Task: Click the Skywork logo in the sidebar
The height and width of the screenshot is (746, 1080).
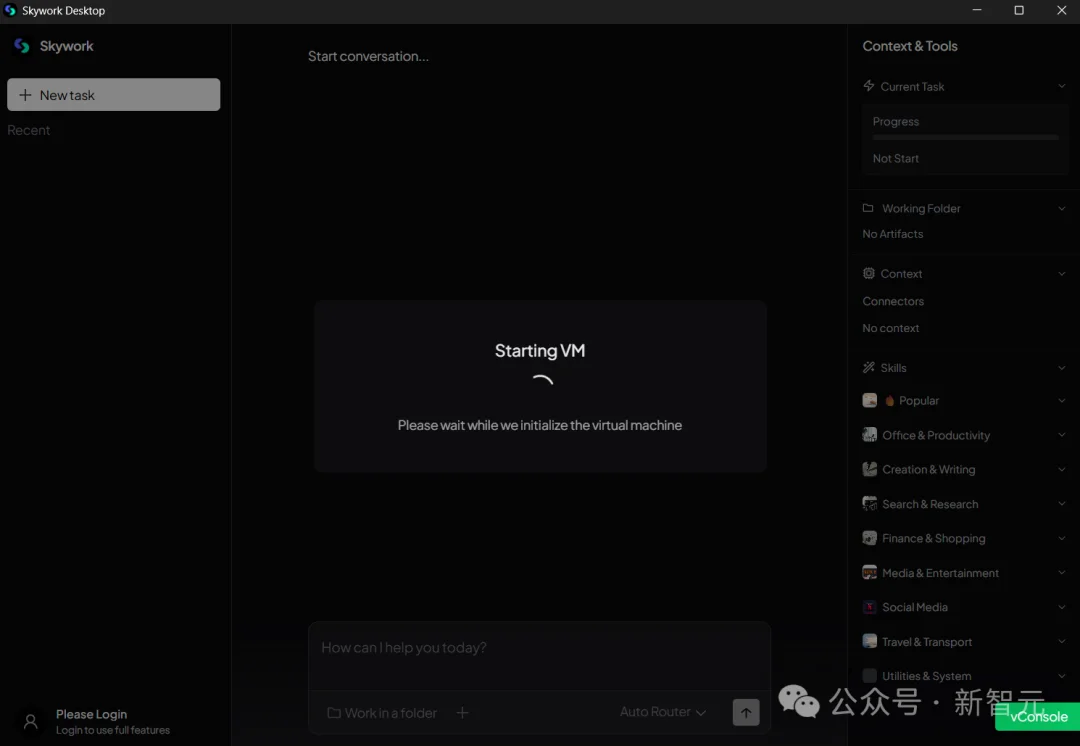Action: pyautogui.click(x=22, y=46)
